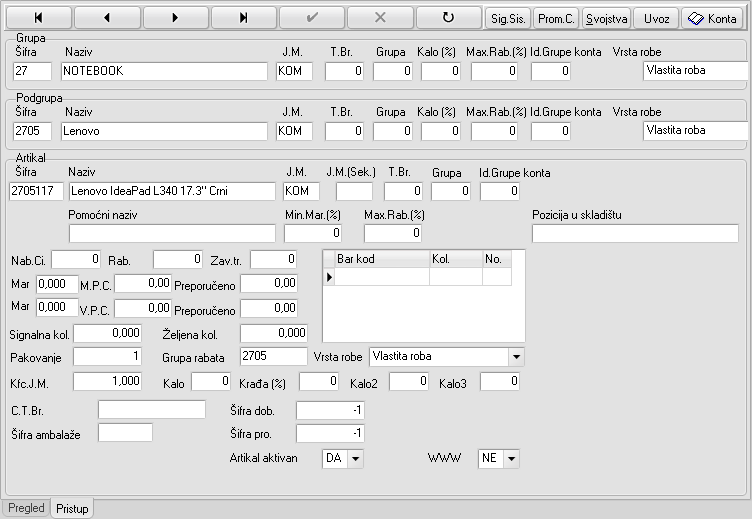The height and width of the screenshot is (519, 752).
Task: Click the Grupa Šifra field showing 27
Action: point(32,71)
